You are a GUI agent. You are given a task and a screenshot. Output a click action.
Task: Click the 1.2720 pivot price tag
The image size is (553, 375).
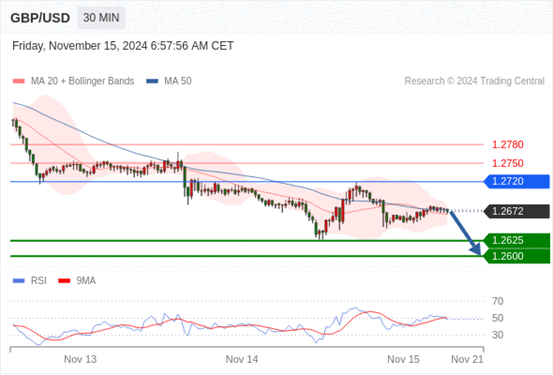(517, 181)
